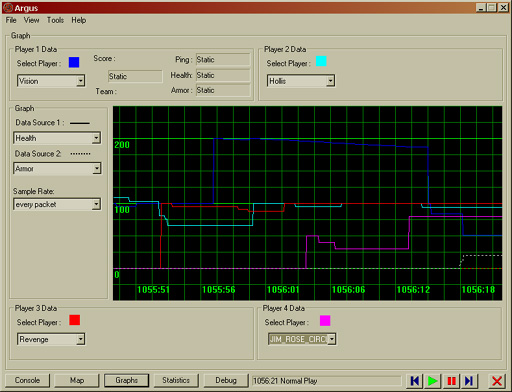Open the File menu
Image resolution: width=512 pixels, height=392 pixels.
[11, 20]
